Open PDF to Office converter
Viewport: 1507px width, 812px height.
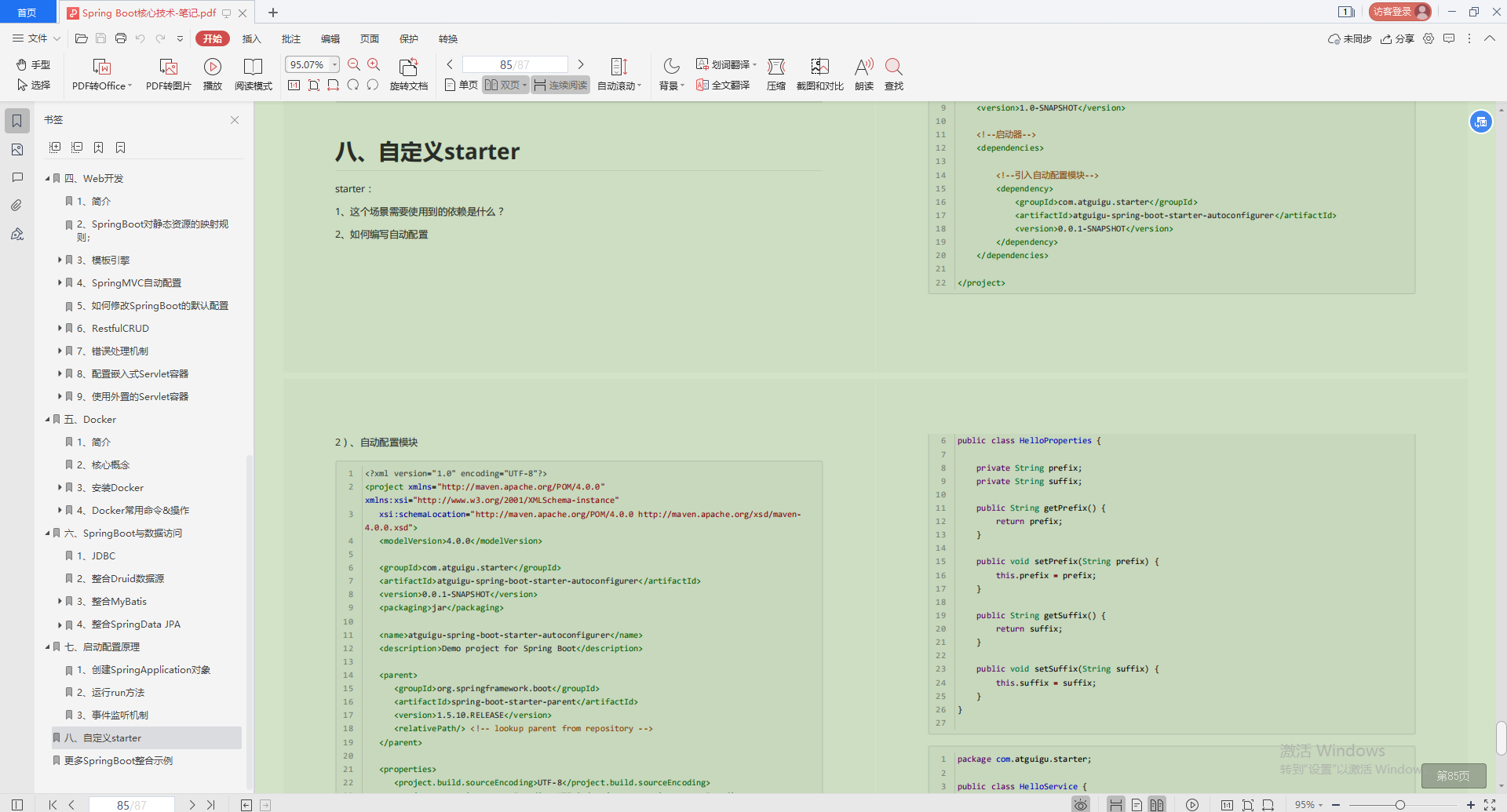(102, 75)
